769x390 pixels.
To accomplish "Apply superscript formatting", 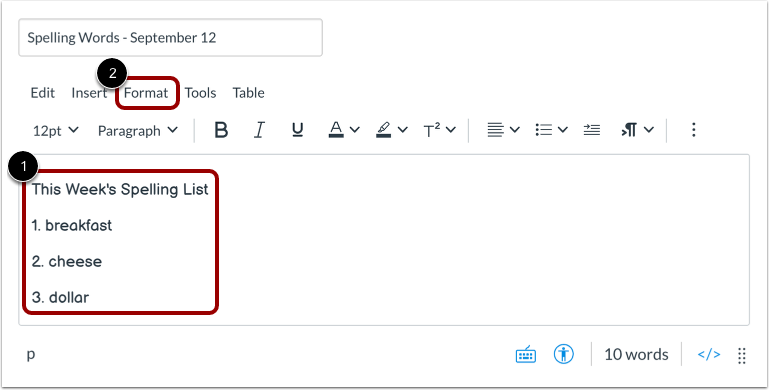I will coord(432,130).
